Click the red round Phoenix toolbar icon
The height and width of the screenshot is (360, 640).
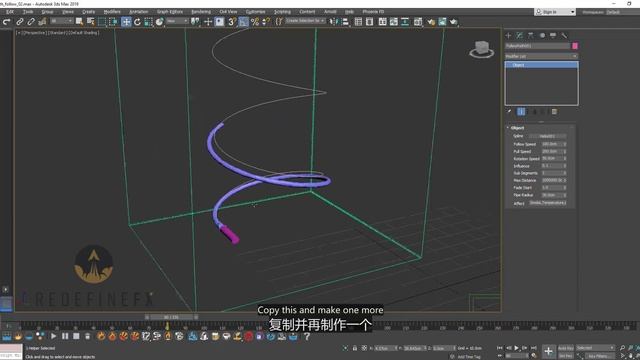pyautogui.click(x=248, y=336)
